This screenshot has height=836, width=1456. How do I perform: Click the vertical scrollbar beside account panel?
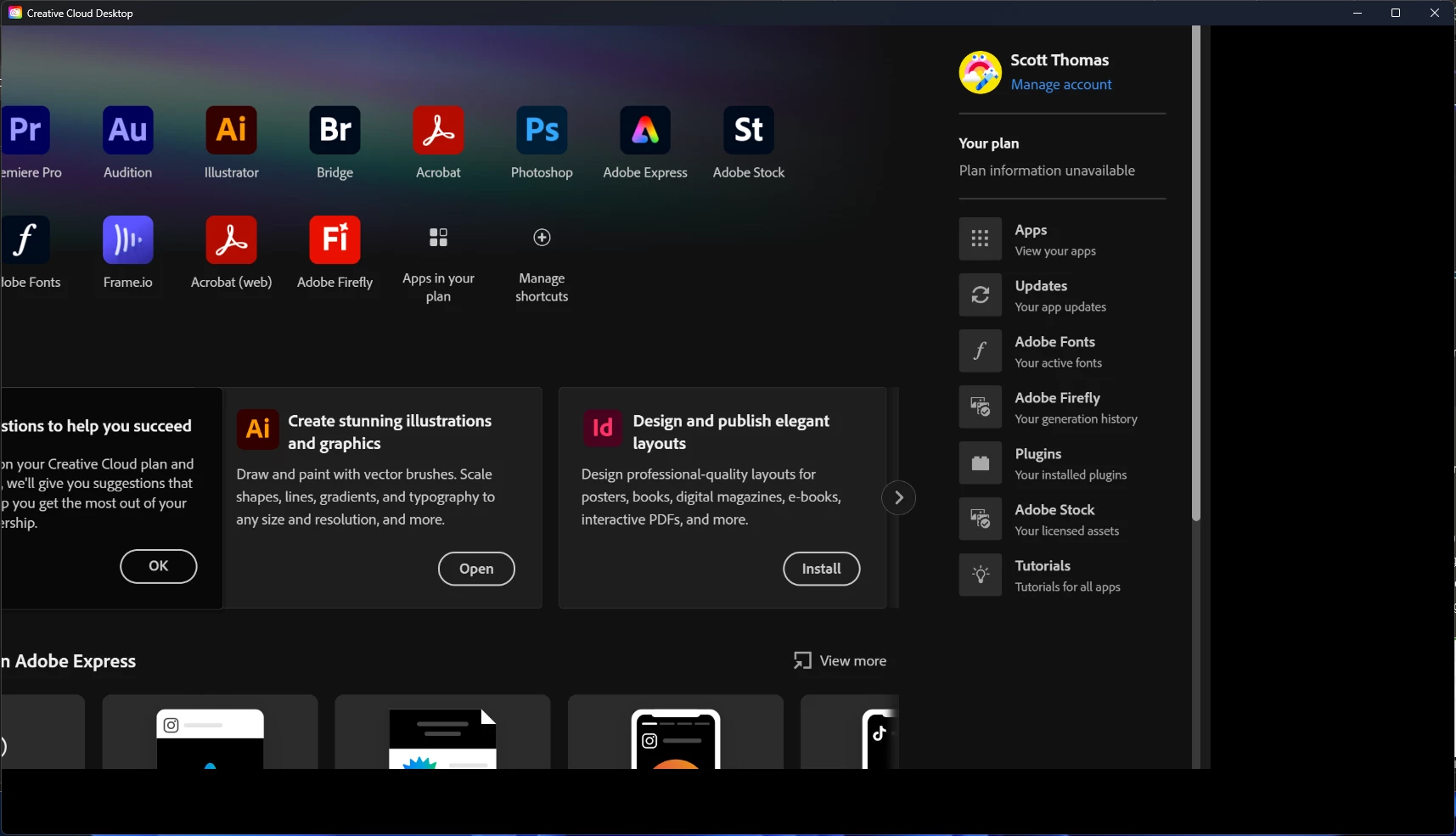click(1196, 273)
